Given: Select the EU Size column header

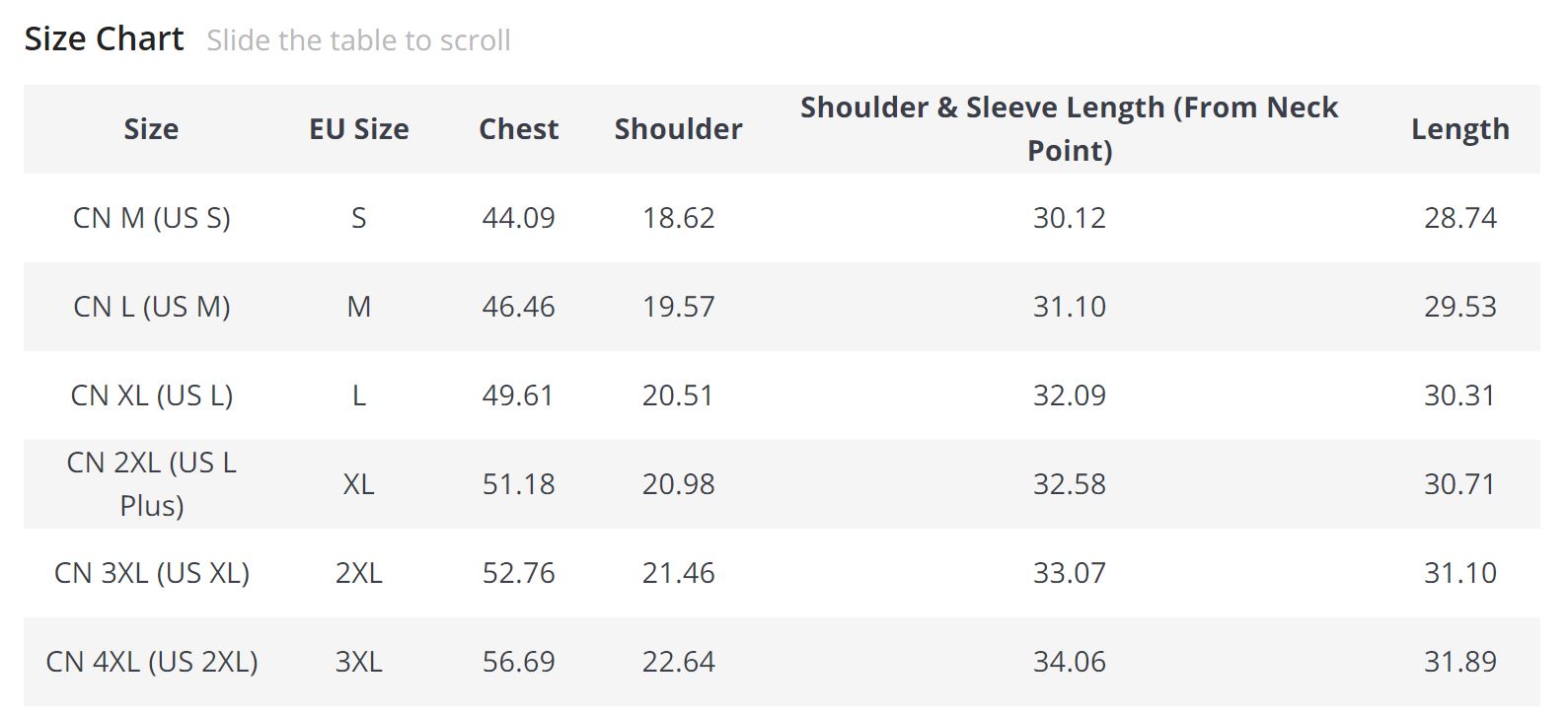Looking at the screenshot, I should [x=358, y=129].
